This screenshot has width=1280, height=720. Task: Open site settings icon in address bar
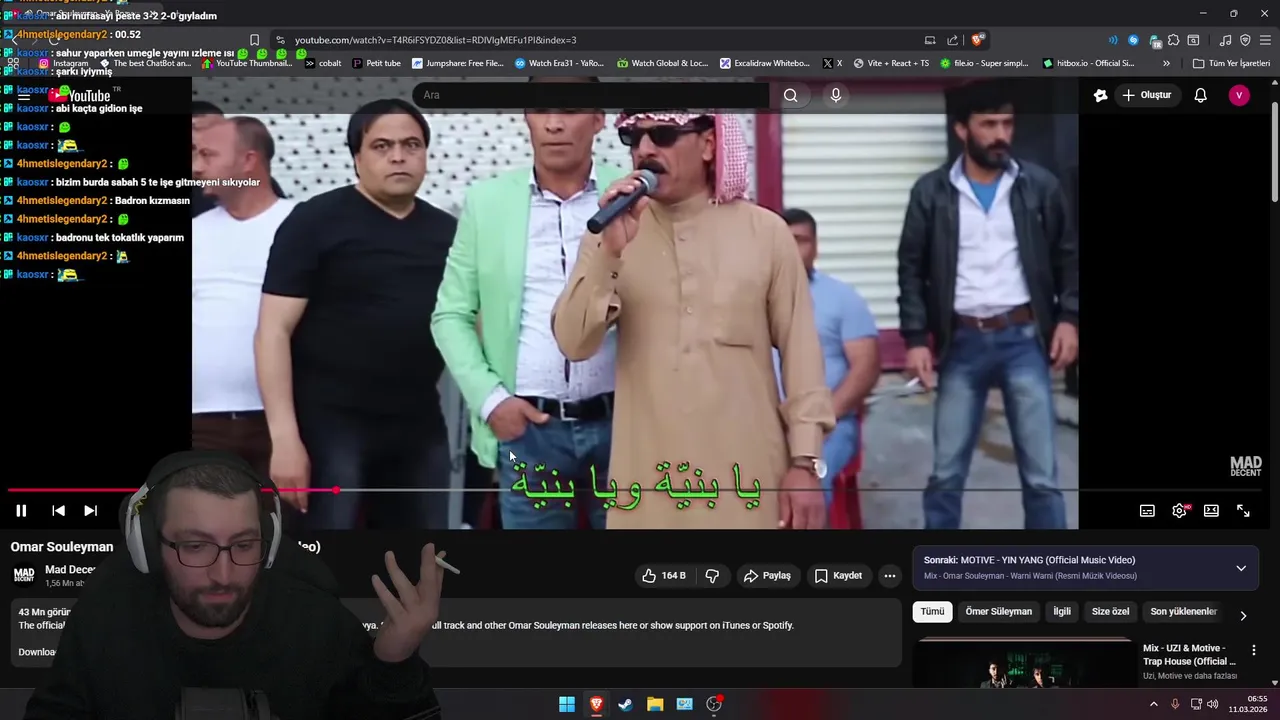(x=280, y=40)
